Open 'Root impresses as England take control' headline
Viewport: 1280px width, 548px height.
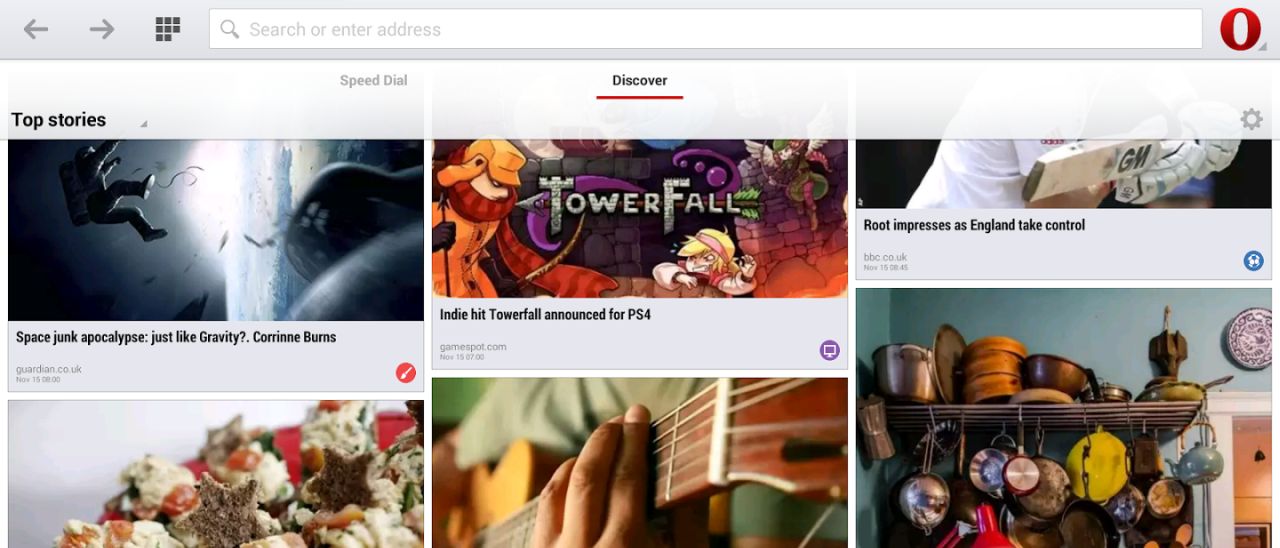pyautogui.click(x=974, y=225)
